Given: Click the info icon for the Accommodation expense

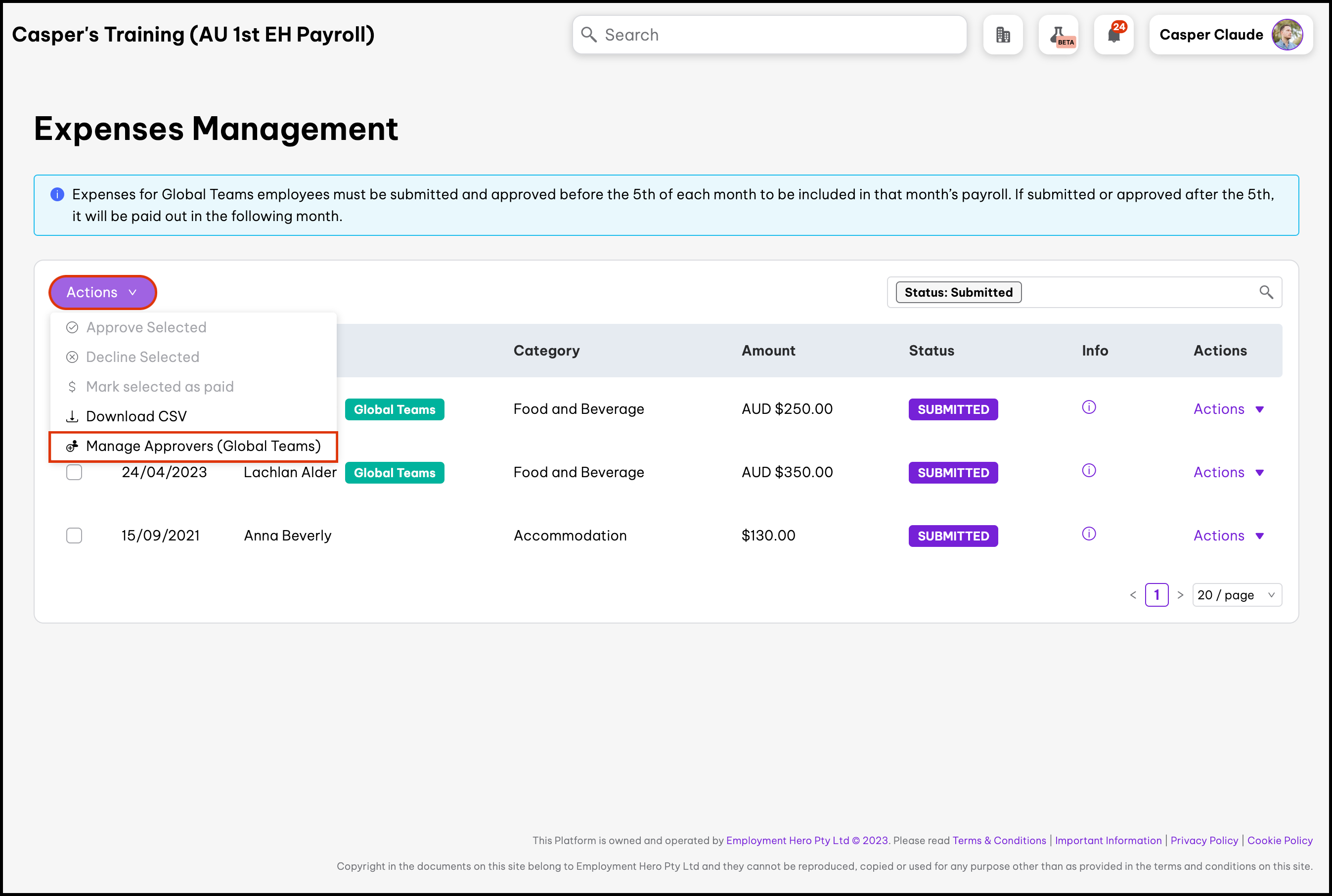Looking at the screenshot, I should [1089, 534].
